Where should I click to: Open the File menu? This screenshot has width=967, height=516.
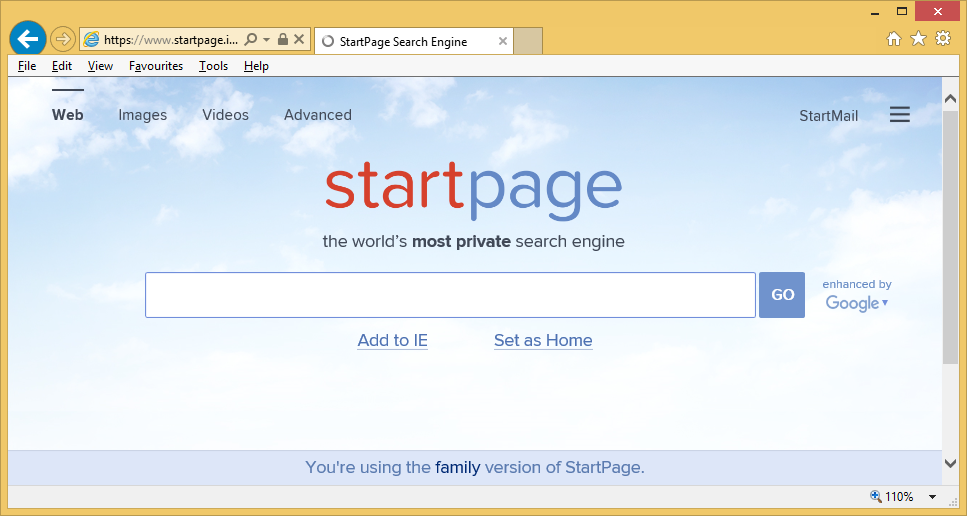[27, 66]
